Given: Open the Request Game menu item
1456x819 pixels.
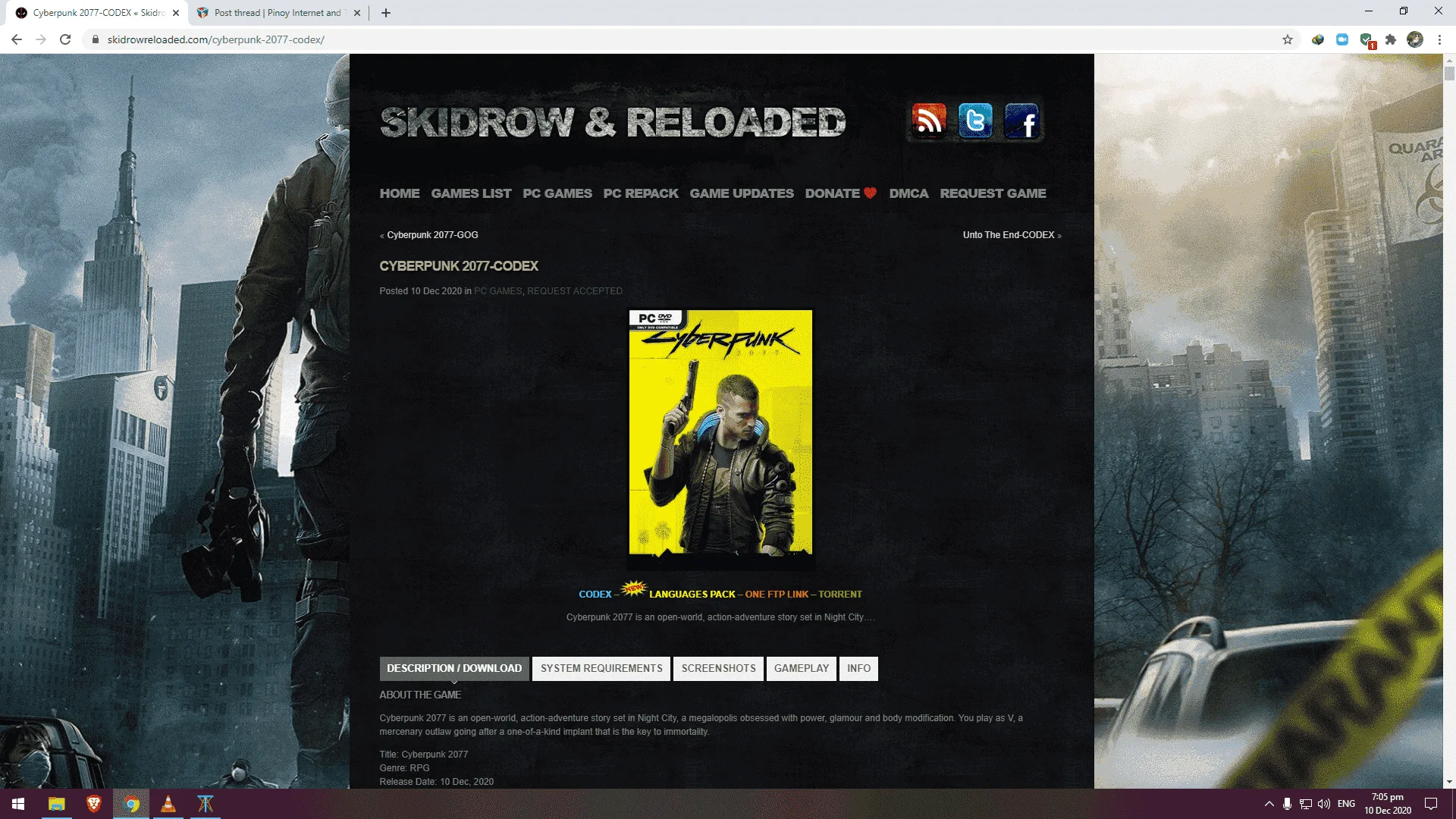Looking at the screenshot, I should click(x=993, y=193).
